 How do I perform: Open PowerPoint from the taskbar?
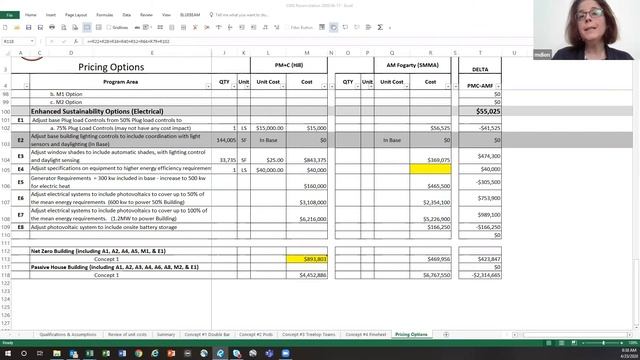pos(171,353)
